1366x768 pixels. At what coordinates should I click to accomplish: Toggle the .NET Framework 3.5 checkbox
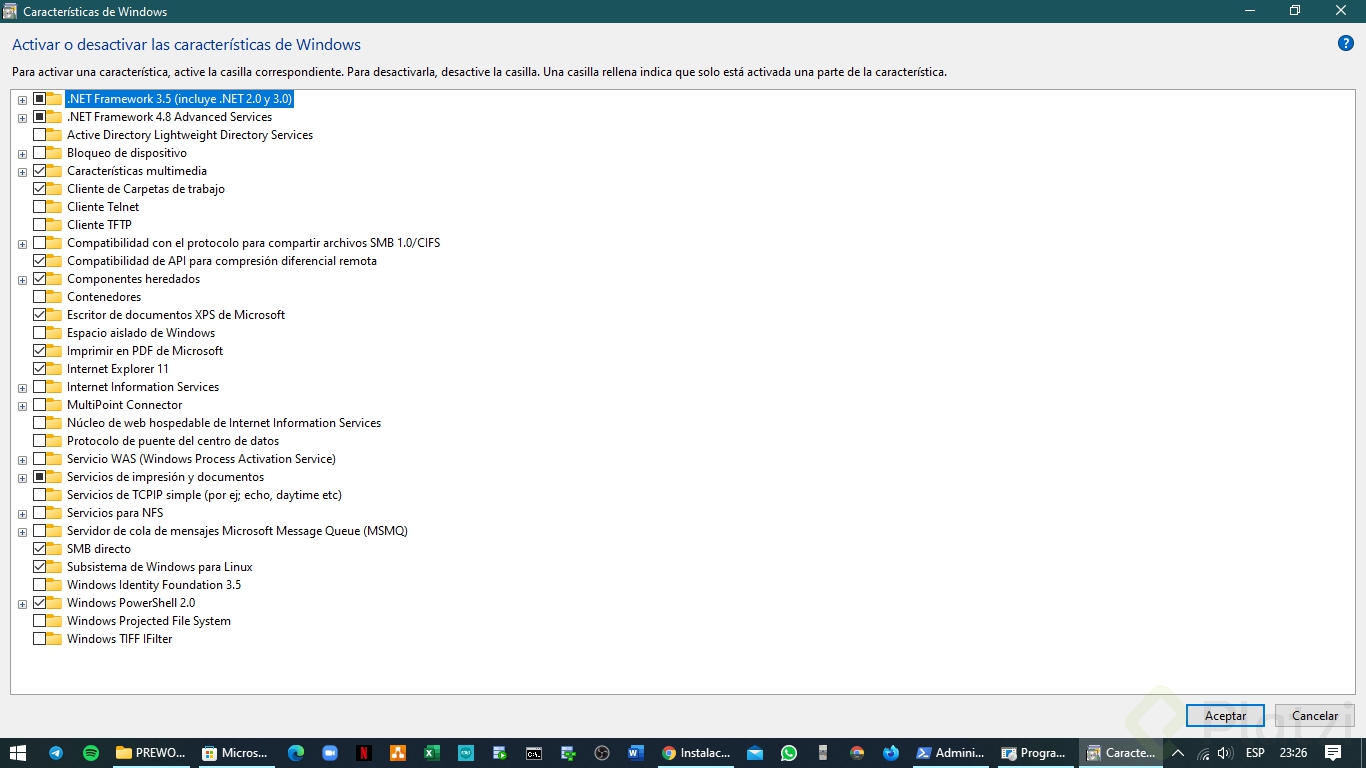(x=39, y=99)
